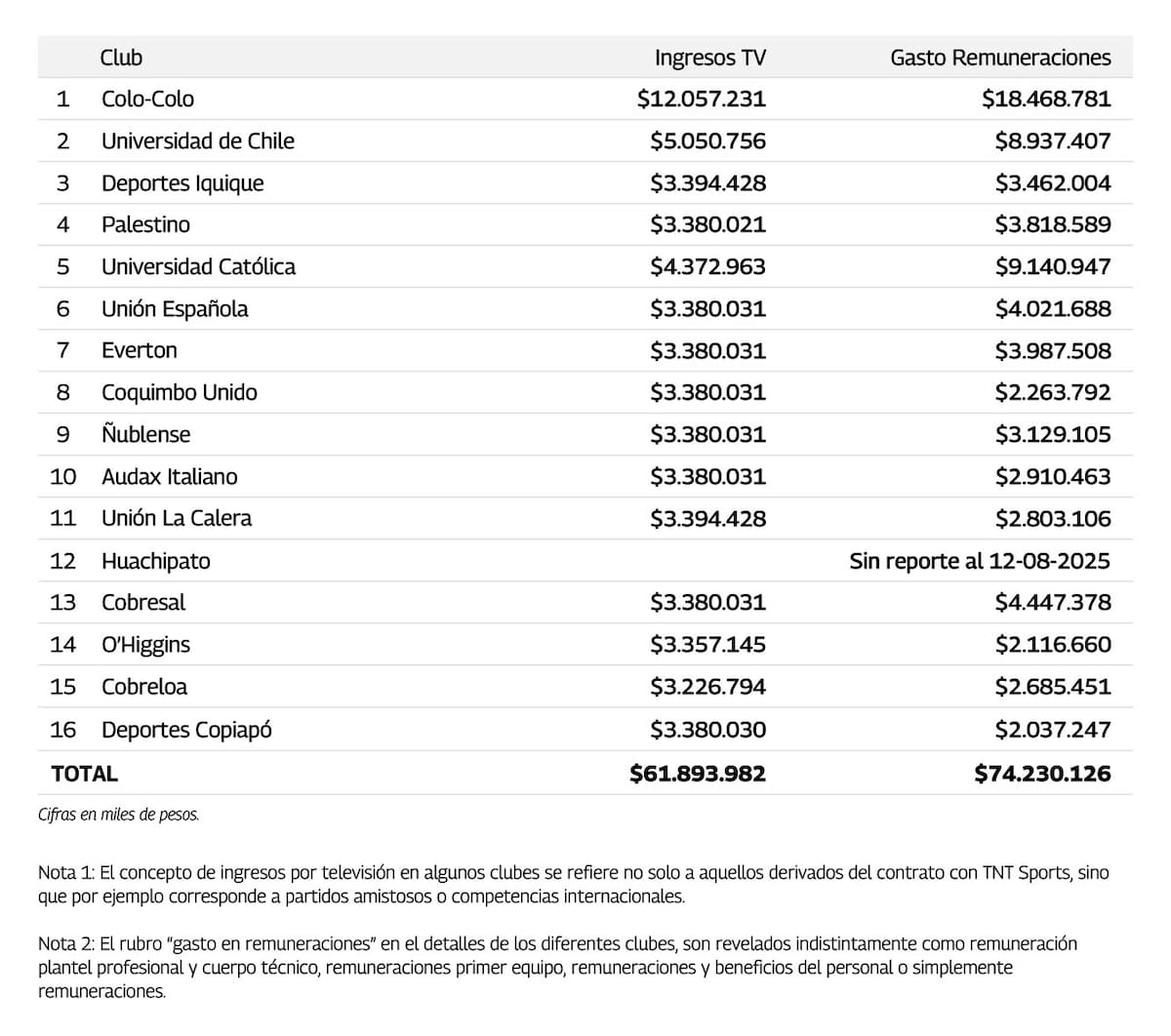1171x1036 pixels.
Task: Click the Gasto Remuneraciones column header
Action: (1000, 58)
